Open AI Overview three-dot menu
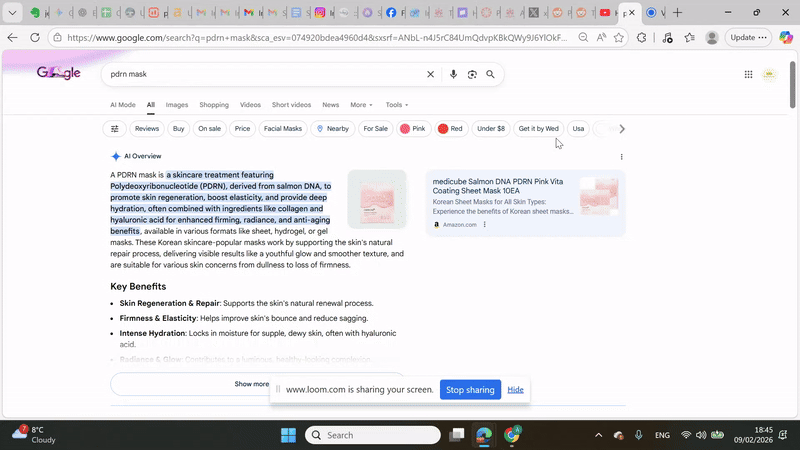The image size is (800, 450). [x=621, y=157]
